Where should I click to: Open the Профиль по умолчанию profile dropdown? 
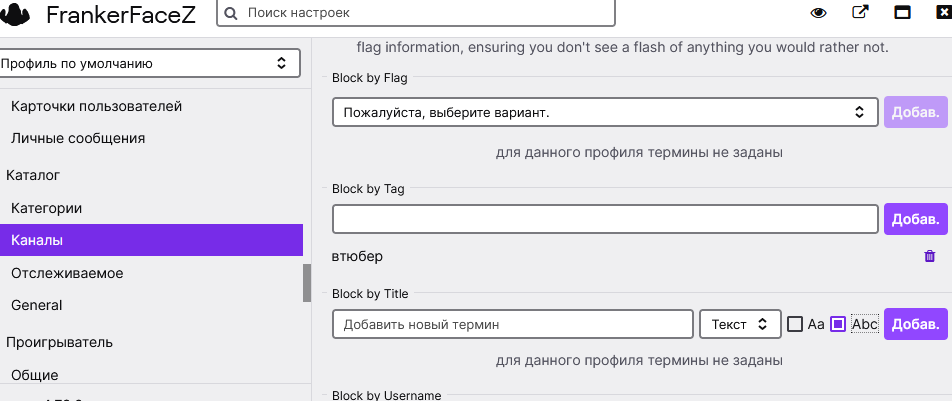tap(150, 64)
